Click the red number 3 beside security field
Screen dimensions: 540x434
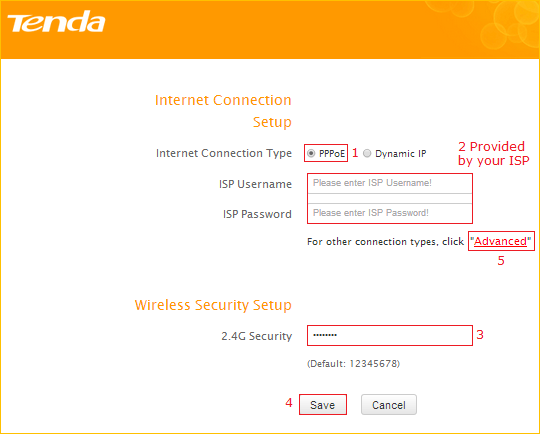tap(480, 334)
